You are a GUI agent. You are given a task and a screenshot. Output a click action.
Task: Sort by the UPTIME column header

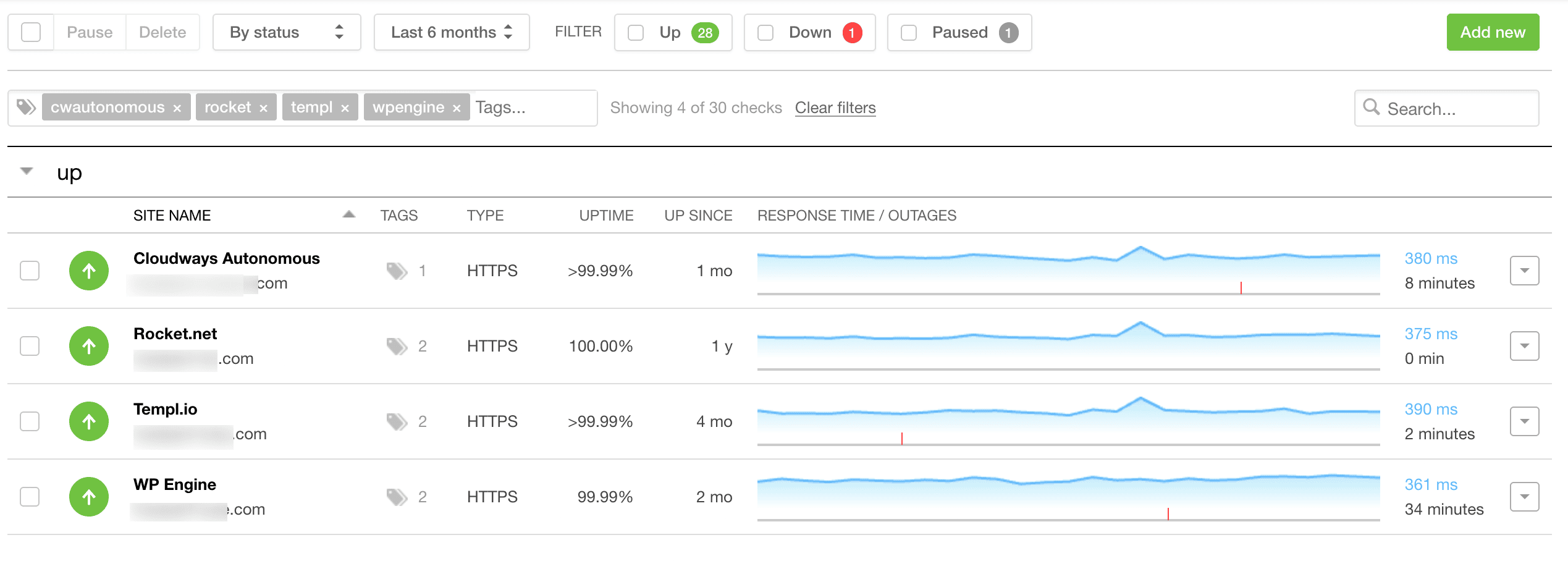(x=606, y=216)
